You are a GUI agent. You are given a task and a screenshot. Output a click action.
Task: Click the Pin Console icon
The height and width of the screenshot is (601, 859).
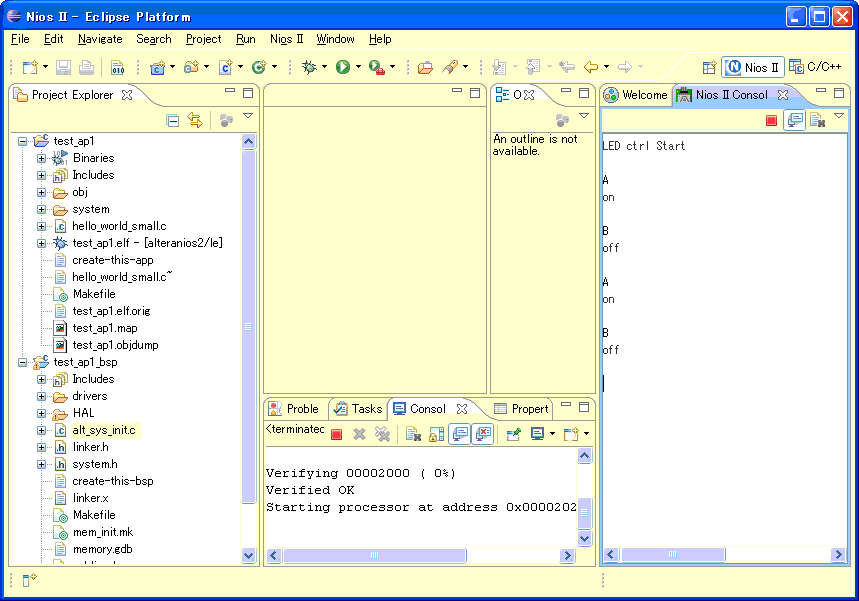pos(513,434)
